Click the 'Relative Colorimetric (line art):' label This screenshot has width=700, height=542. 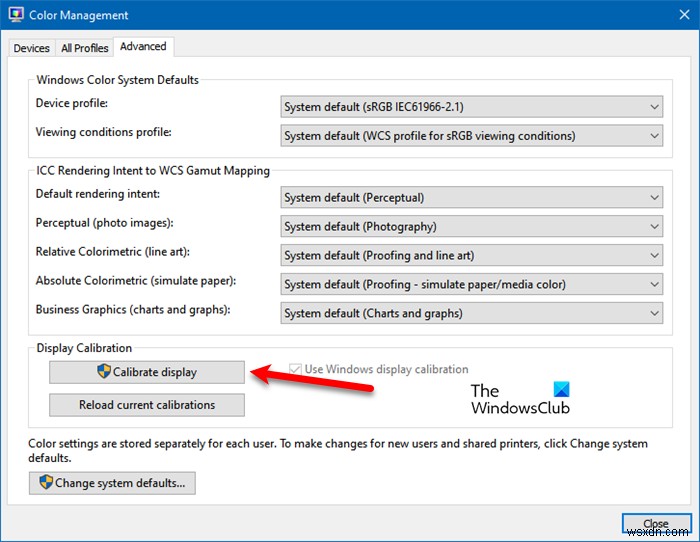pos(112,252)
